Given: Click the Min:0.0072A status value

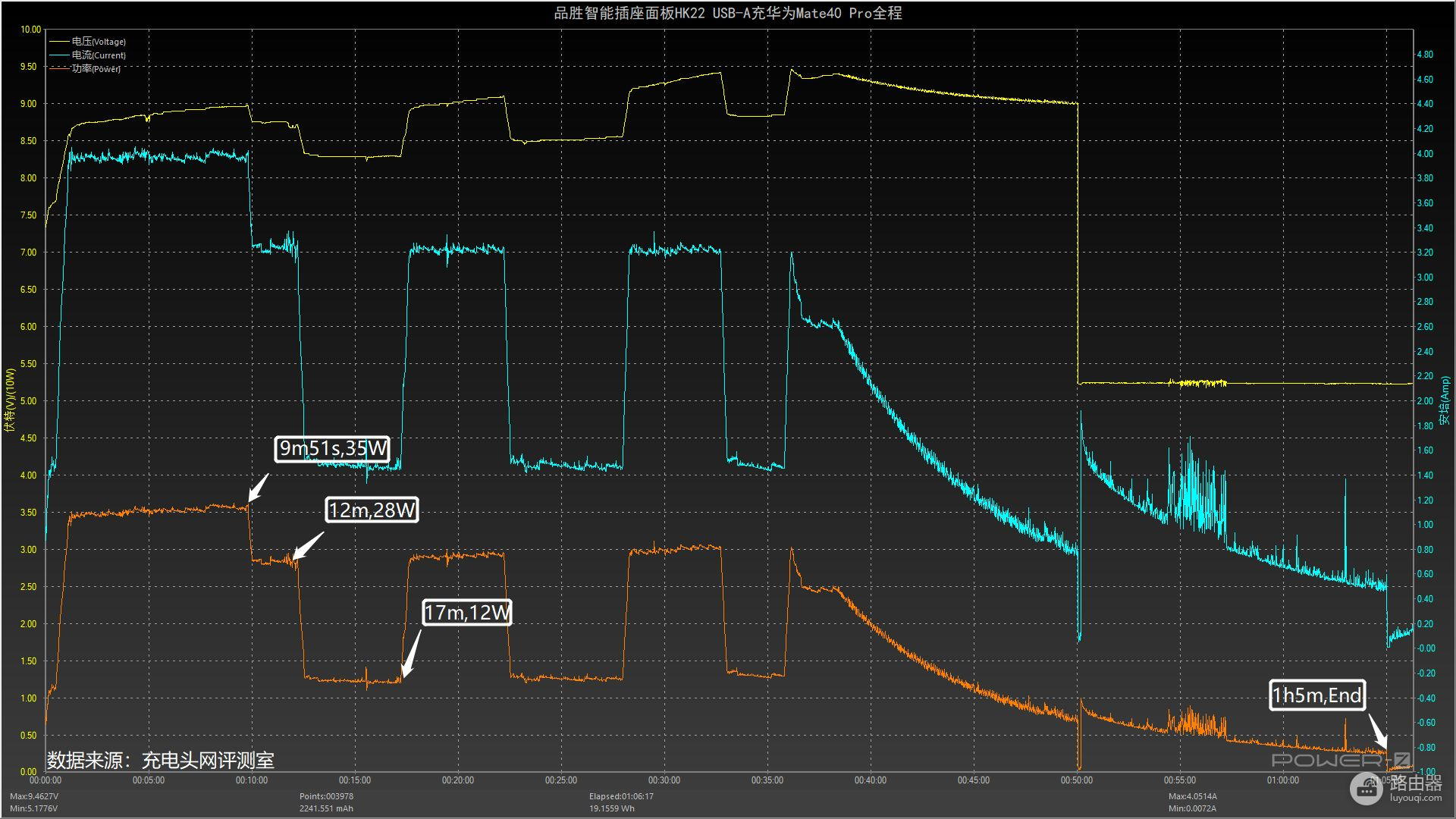Looking at the screenshot, I should (x=1192, y=808).
